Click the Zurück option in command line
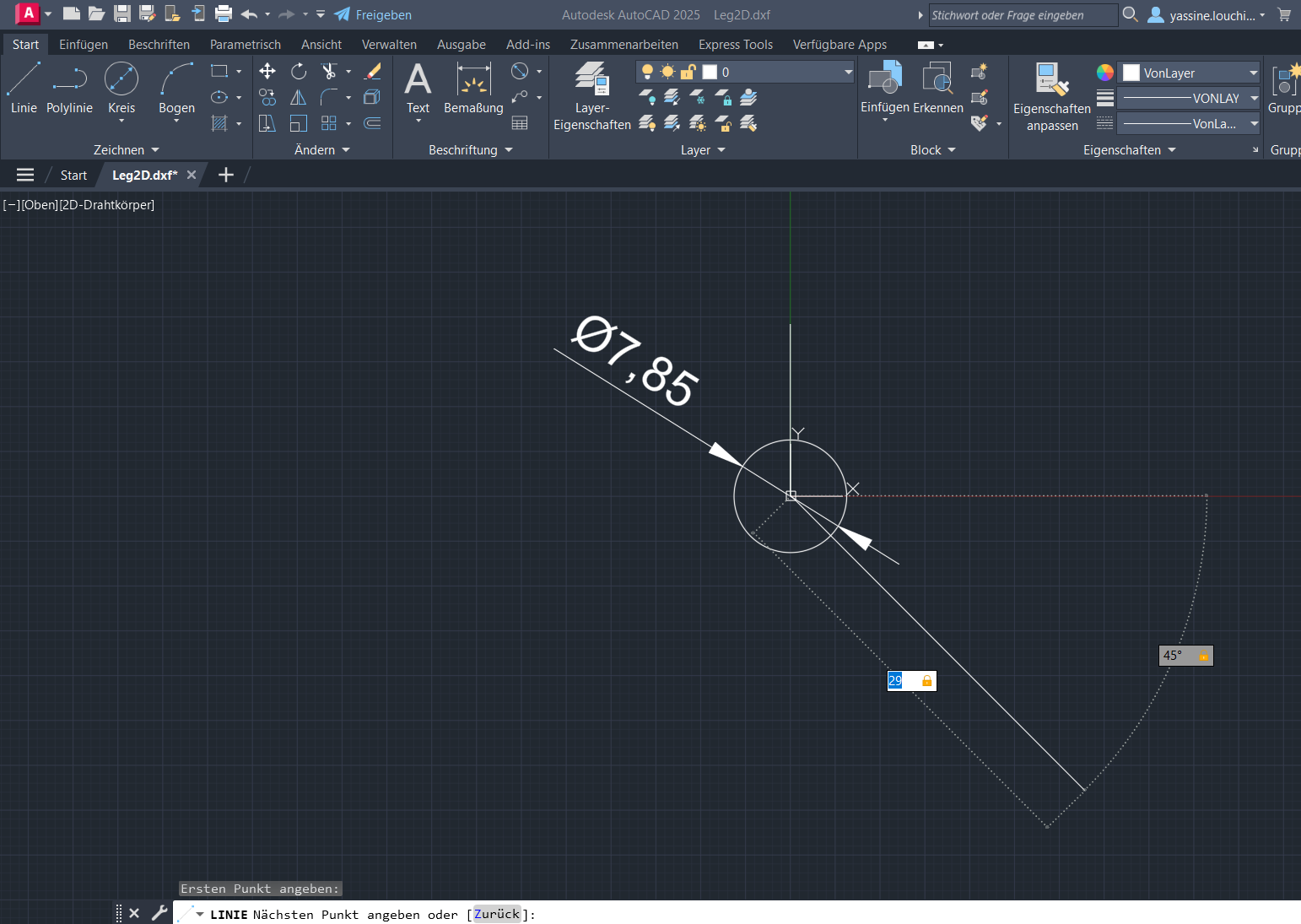This screenshot has width=1301, height=924. (x=497, y=914)
